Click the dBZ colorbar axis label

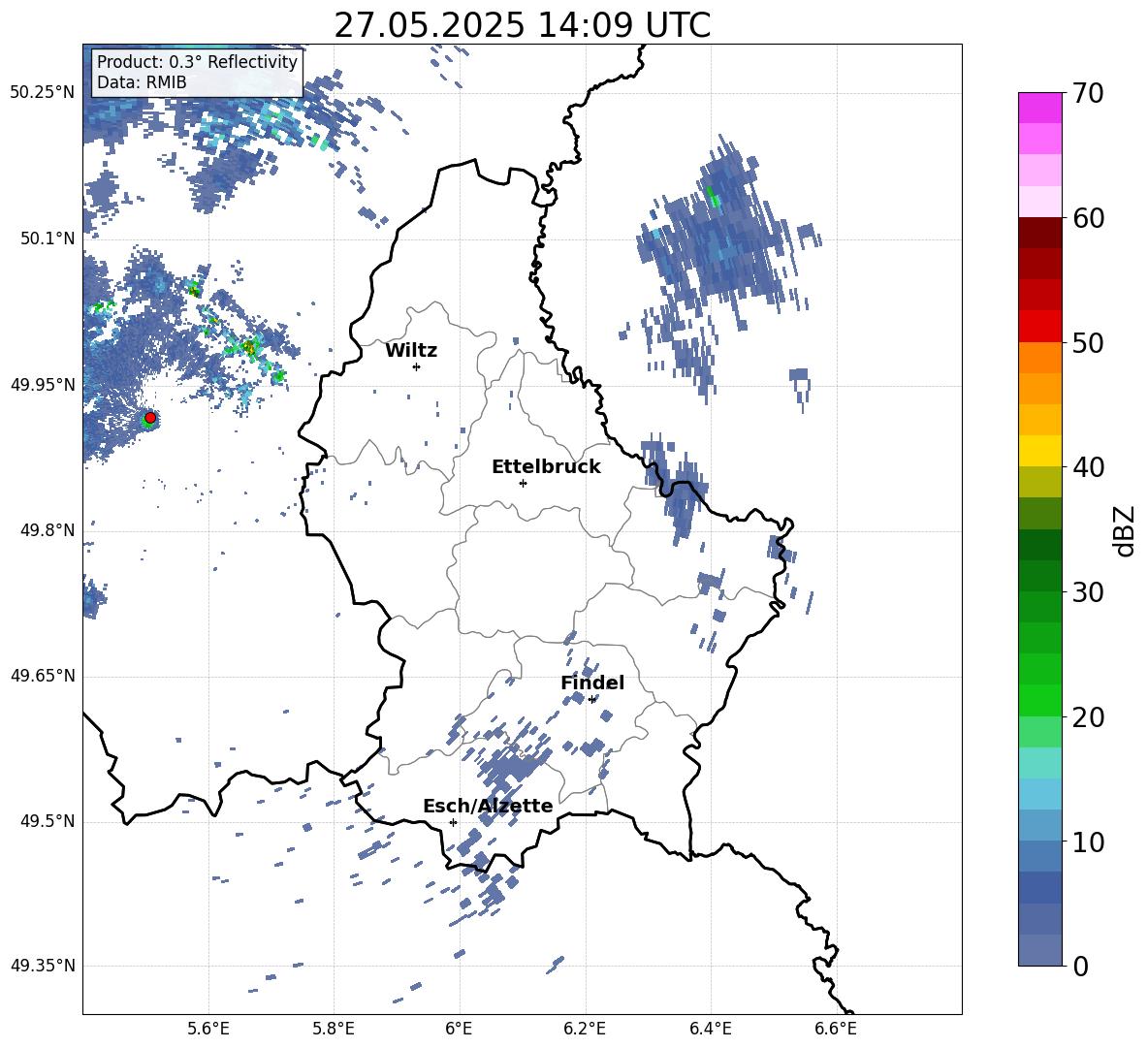pyautogui.click(x=1125, y=530)
